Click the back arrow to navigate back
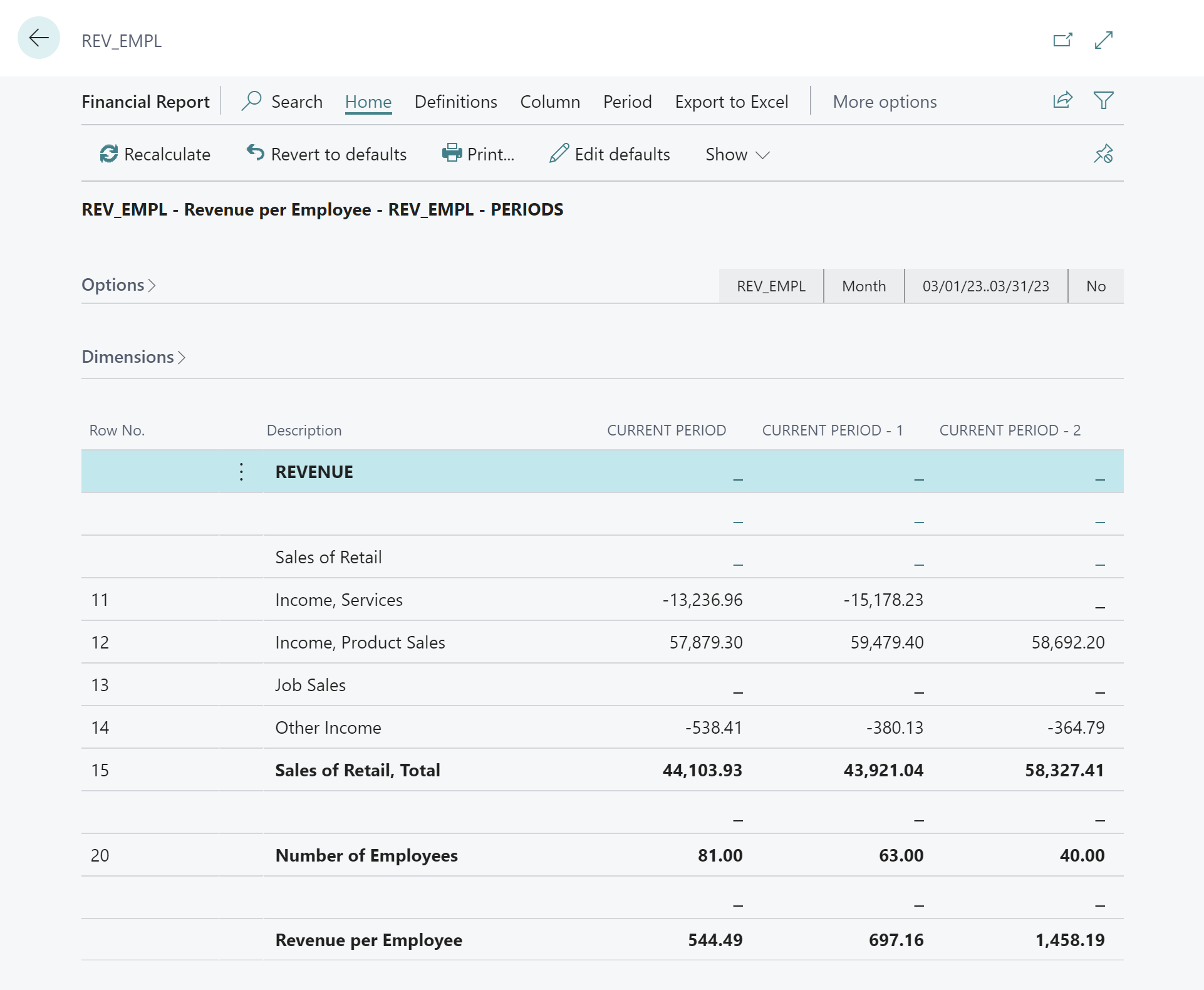The width and height of the screenshot is (1204, 990). pyautogui.click(x=38, y=37)
